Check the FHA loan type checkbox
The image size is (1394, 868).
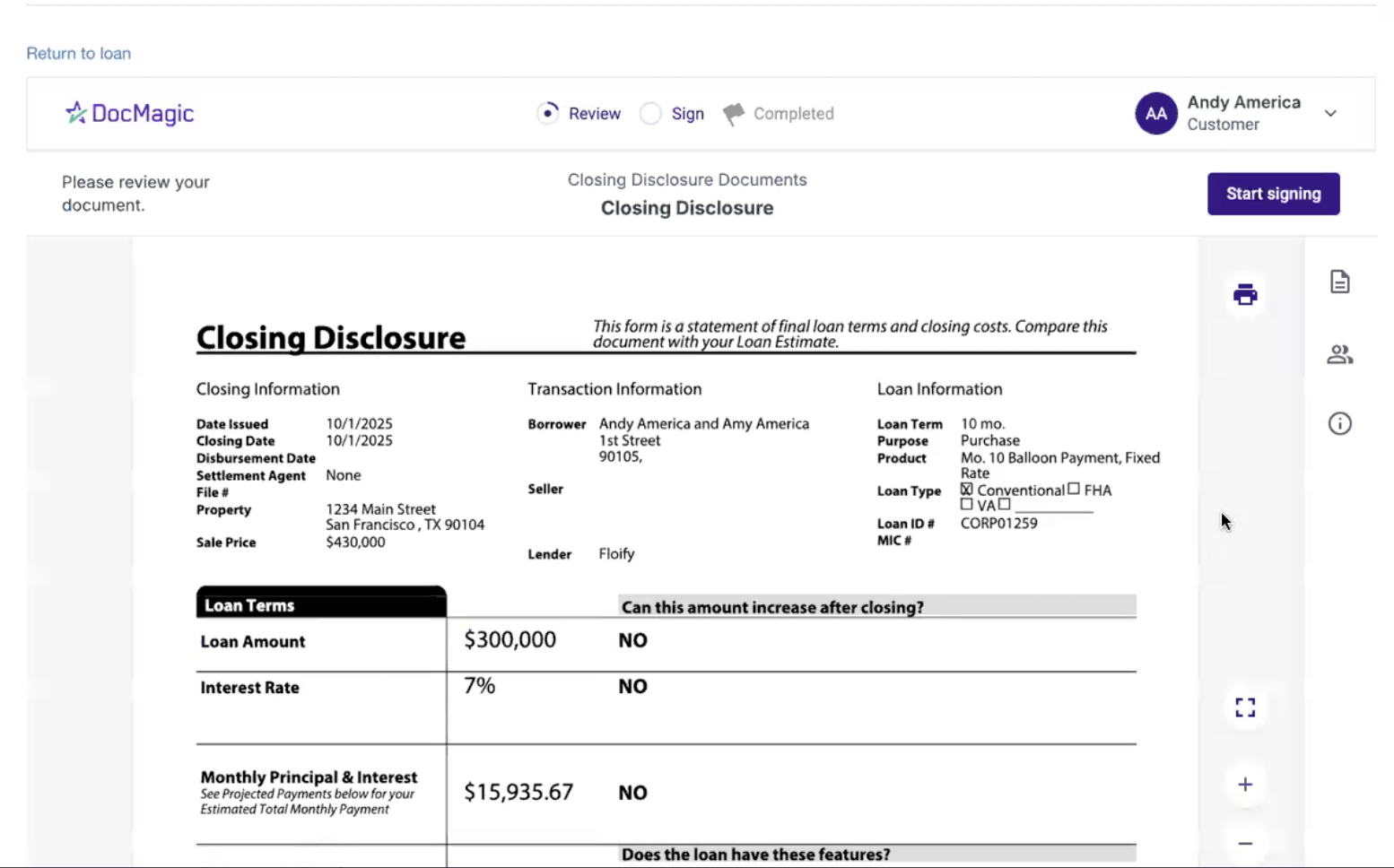pyautogui.click(x=1074, y=489)
